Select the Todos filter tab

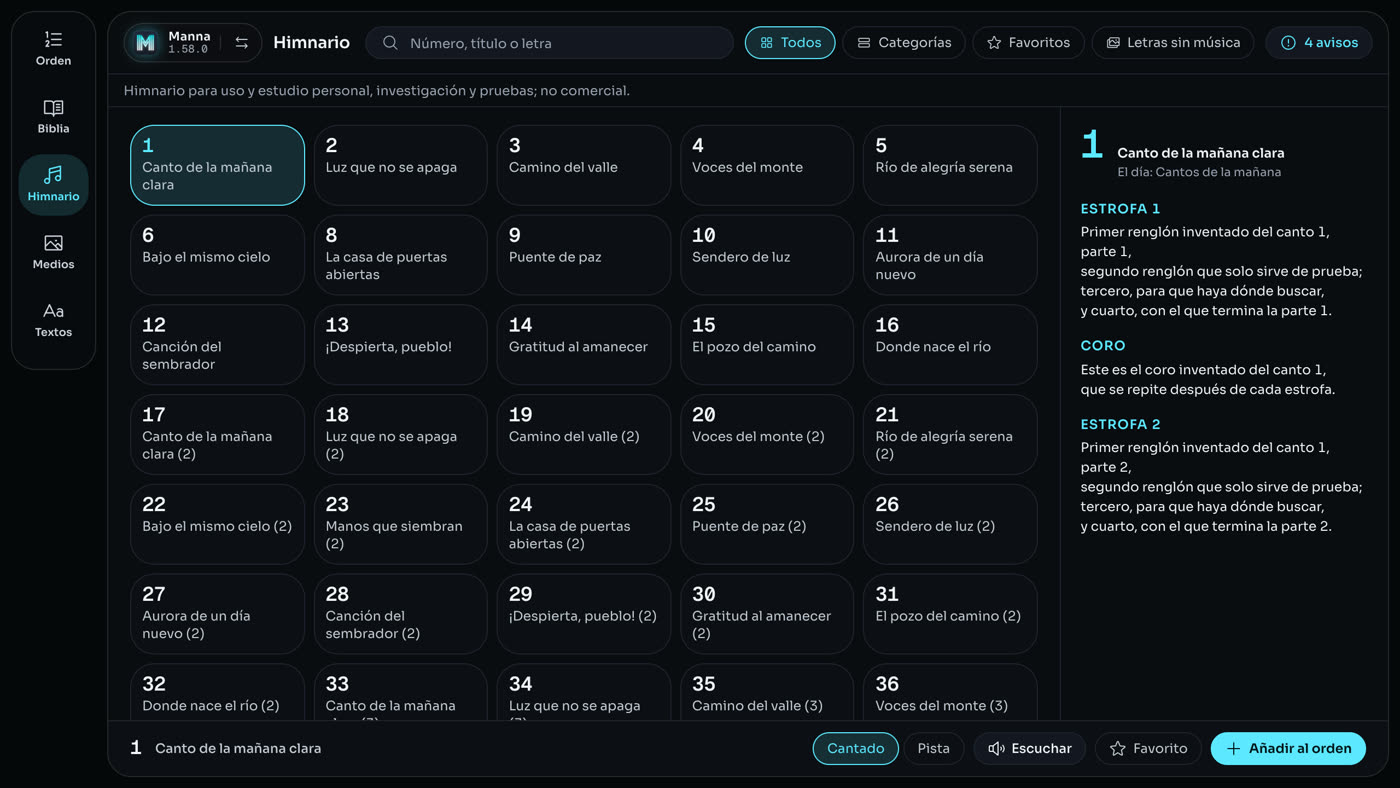pos(790,43)
